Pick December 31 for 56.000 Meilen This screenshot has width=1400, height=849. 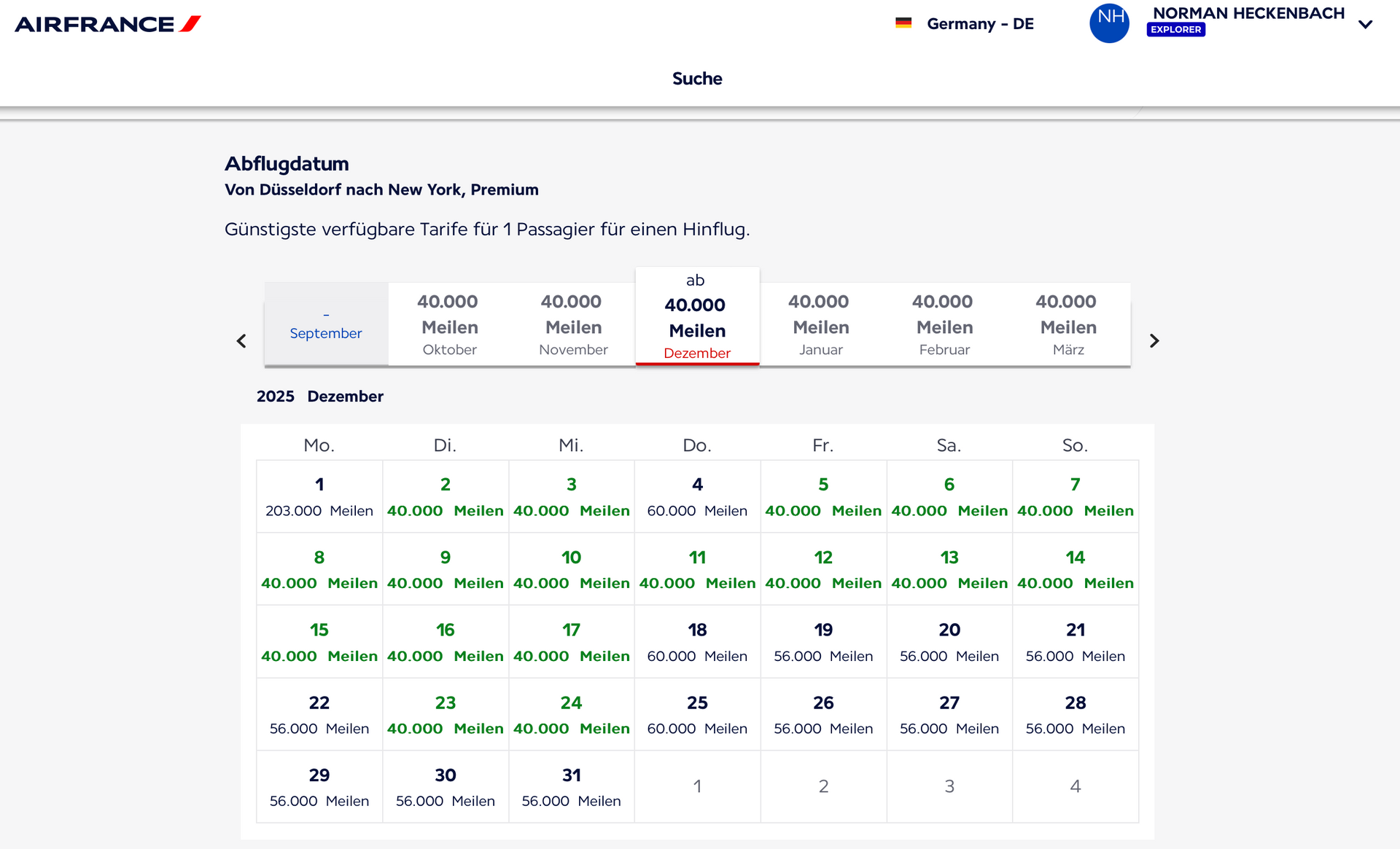572,787
